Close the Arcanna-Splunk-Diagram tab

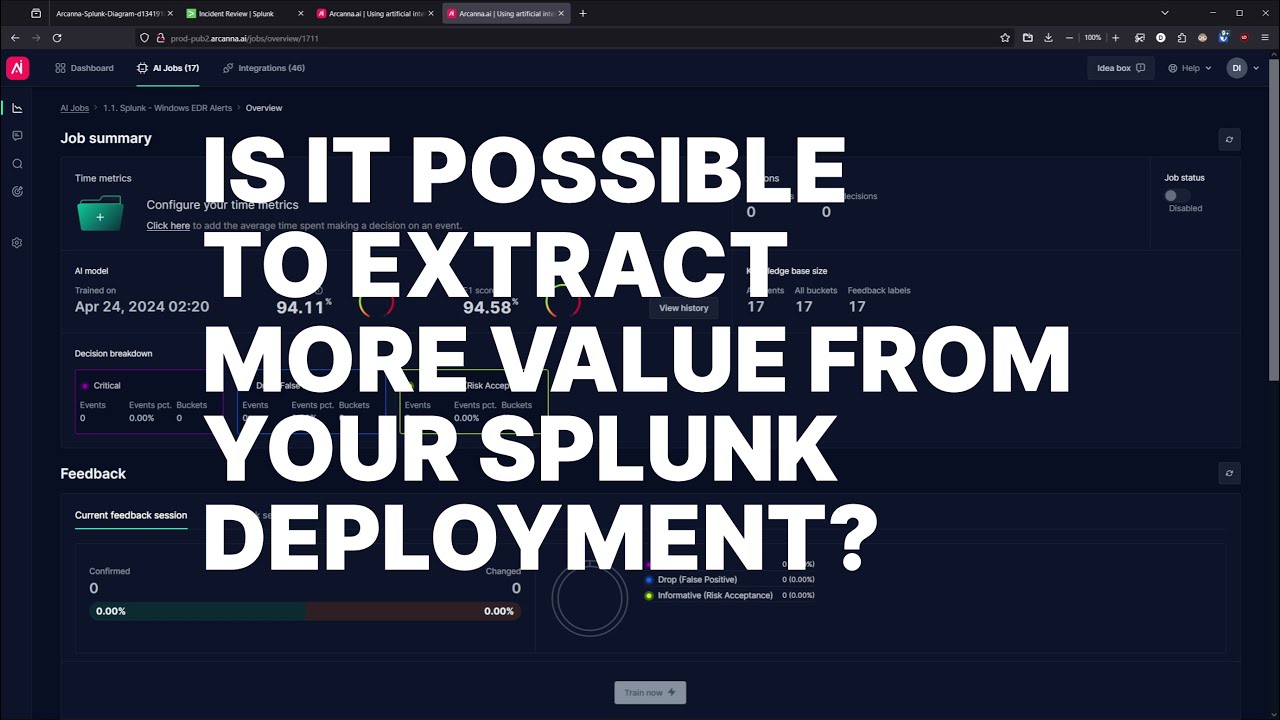point(172,13)
